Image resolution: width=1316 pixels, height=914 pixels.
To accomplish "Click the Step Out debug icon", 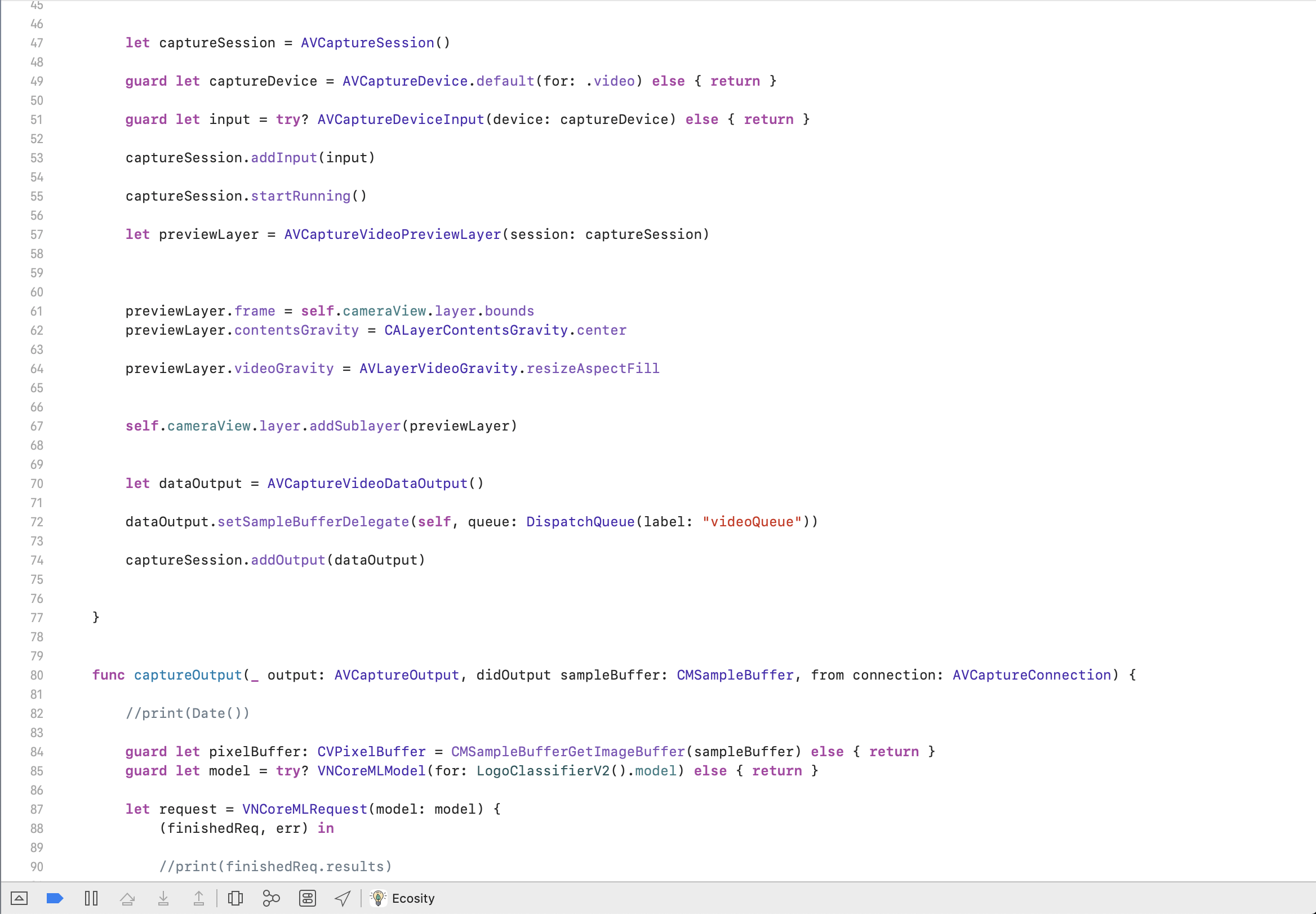I will (x=199, y=898).
